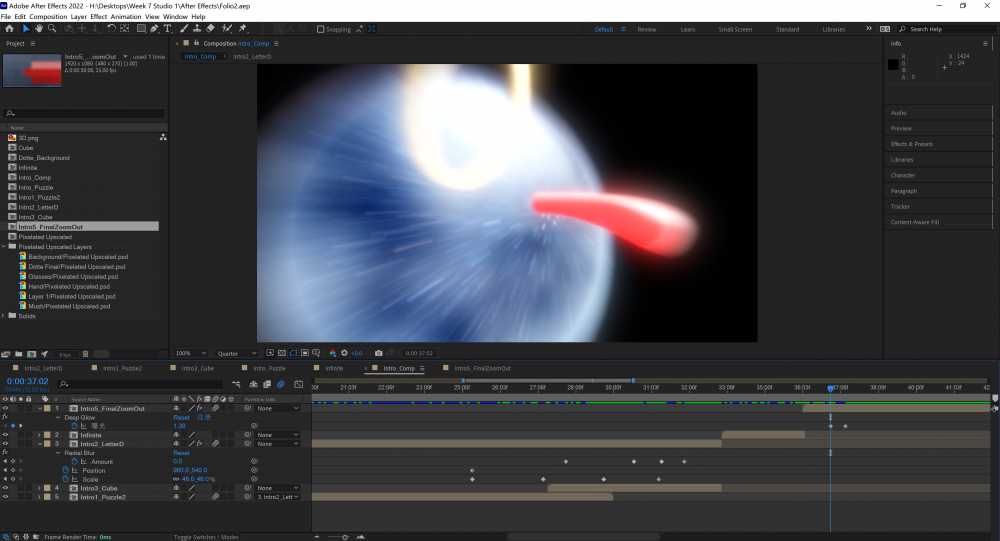Select the Roto Brush tool

click(x=226, y=29)
